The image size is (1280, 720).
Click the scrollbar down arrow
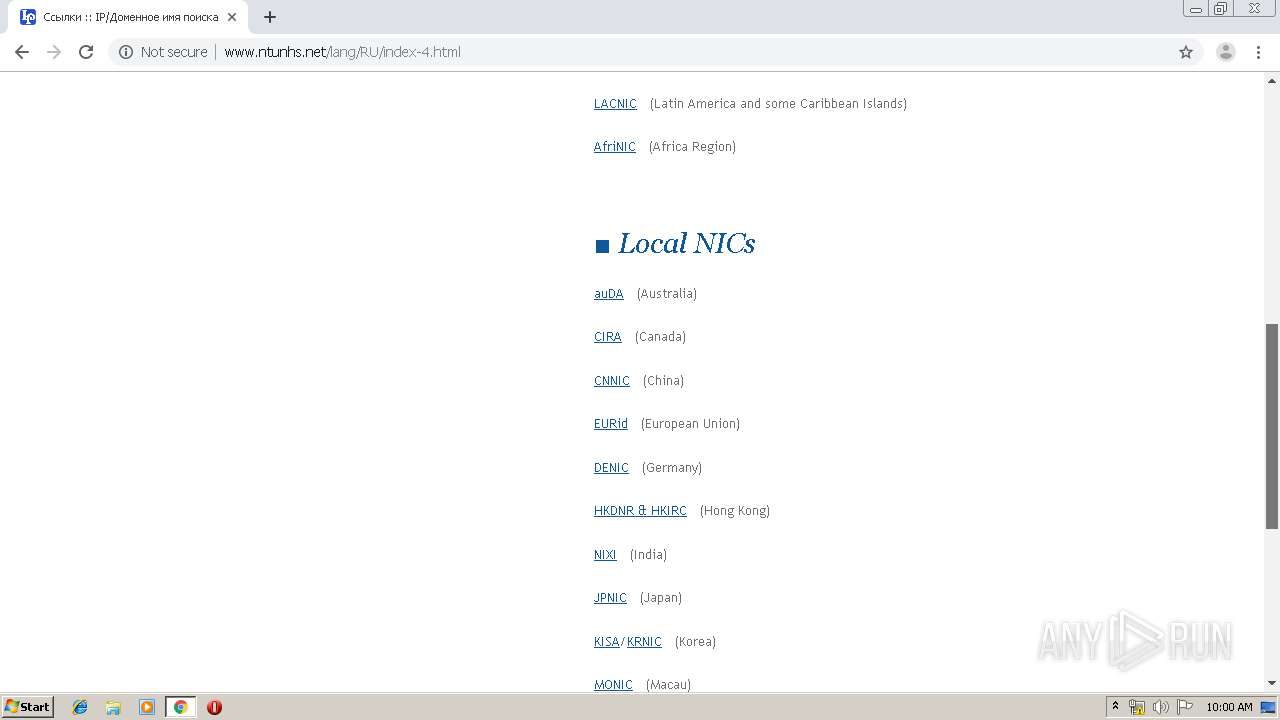1272,683
